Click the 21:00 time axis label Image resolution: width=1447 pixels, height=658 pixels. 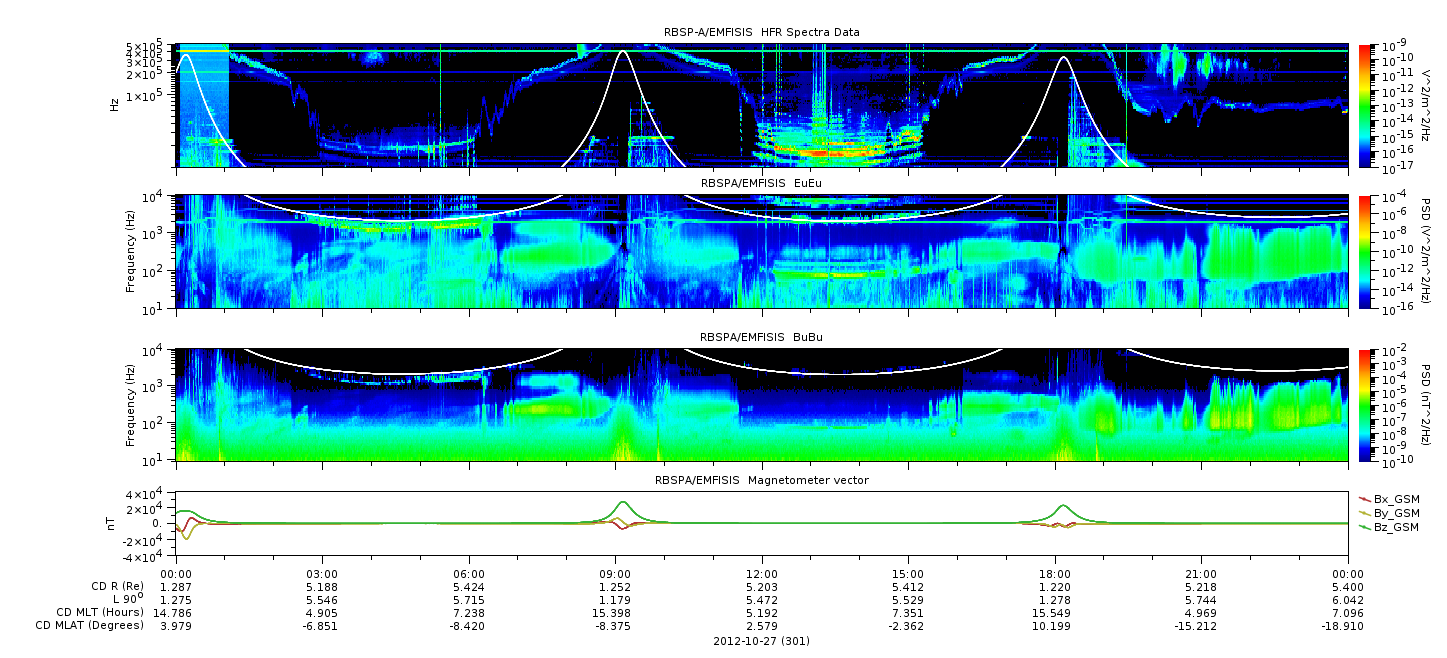click(x=1201, y=573)
